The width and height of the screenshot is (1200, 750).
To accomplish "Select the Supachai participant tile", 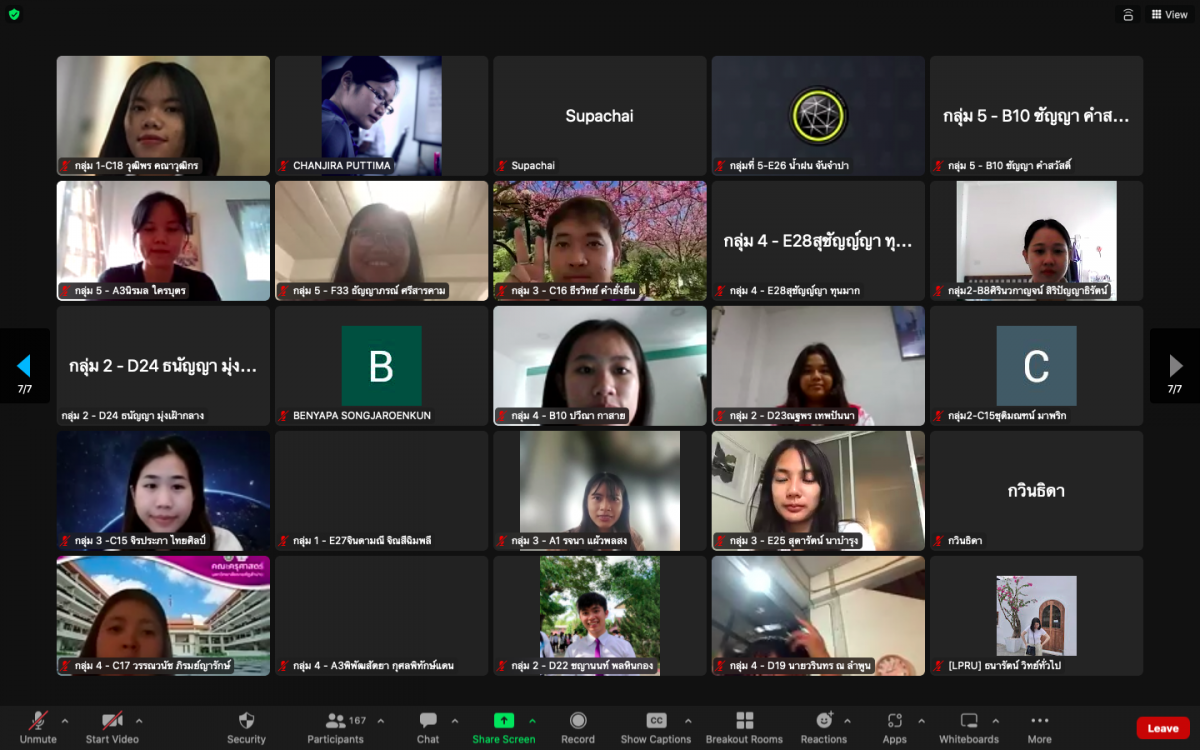I will (599, 116).
